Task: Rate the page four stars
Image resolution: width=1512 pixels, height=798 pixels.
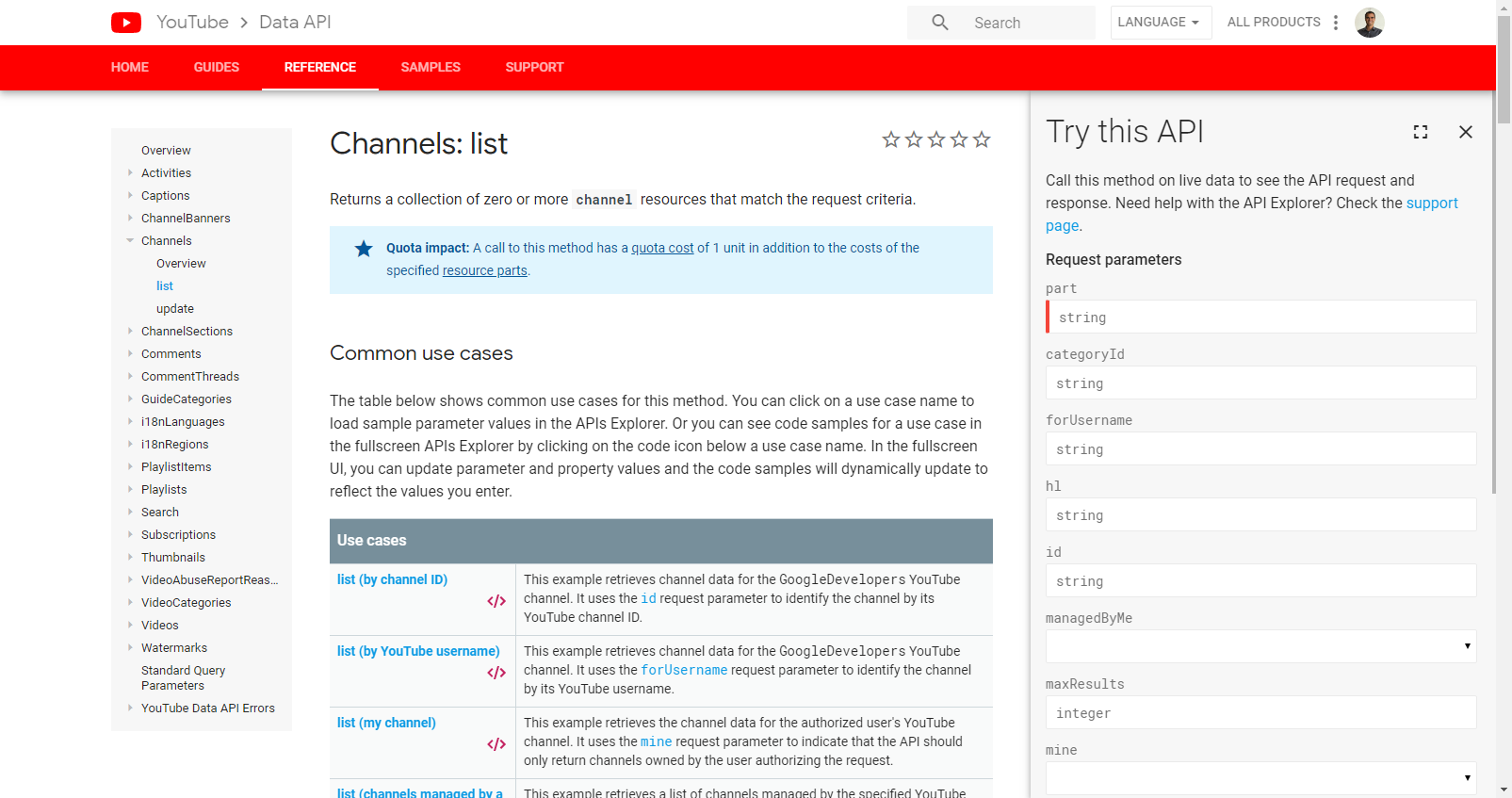Action: [x=959, y=139]
